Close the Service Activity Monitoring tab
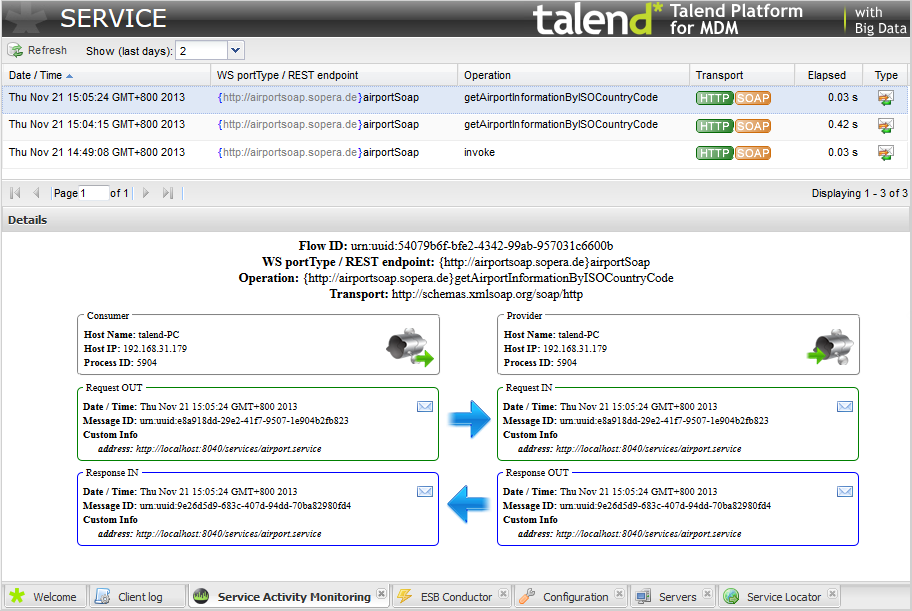912x611 pixels. point(381,594)
